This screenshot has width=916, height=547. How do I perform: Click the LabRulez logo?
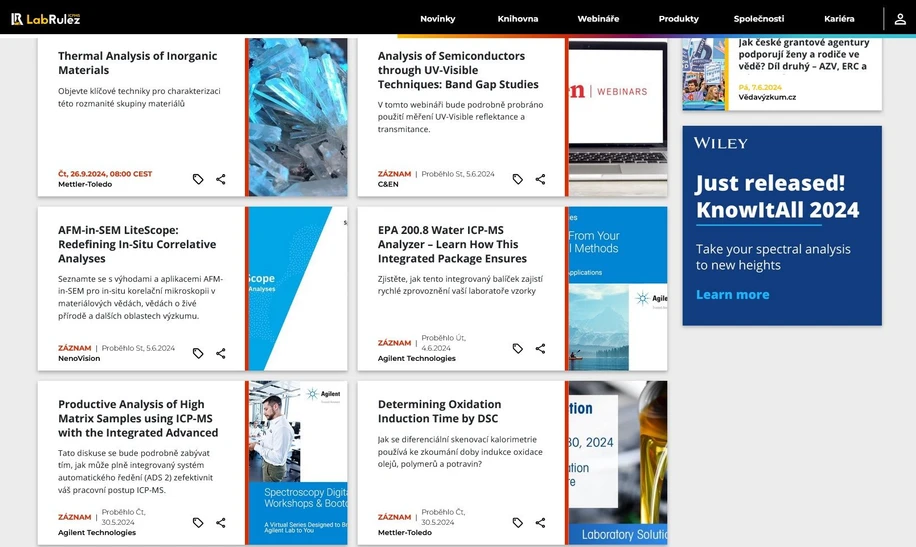(46, 19)
